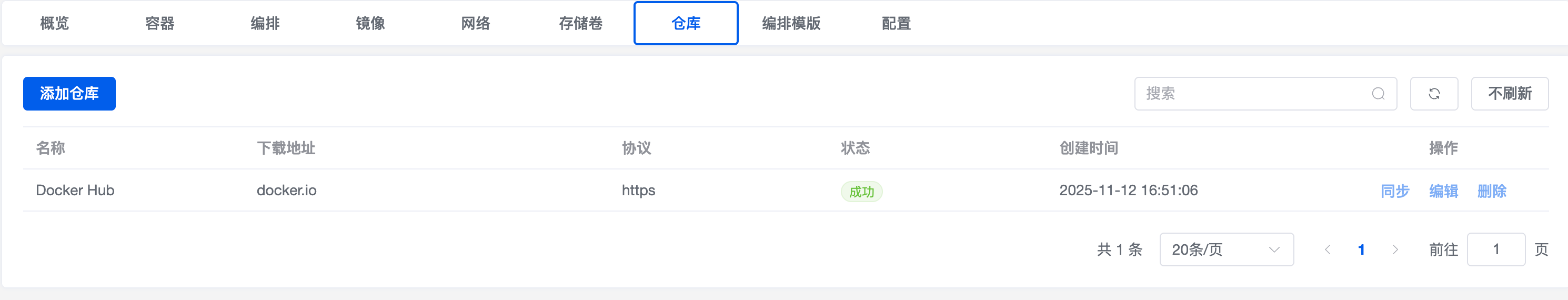
Task: Click the search magnifier icon
Action: tap(1378, 94)
